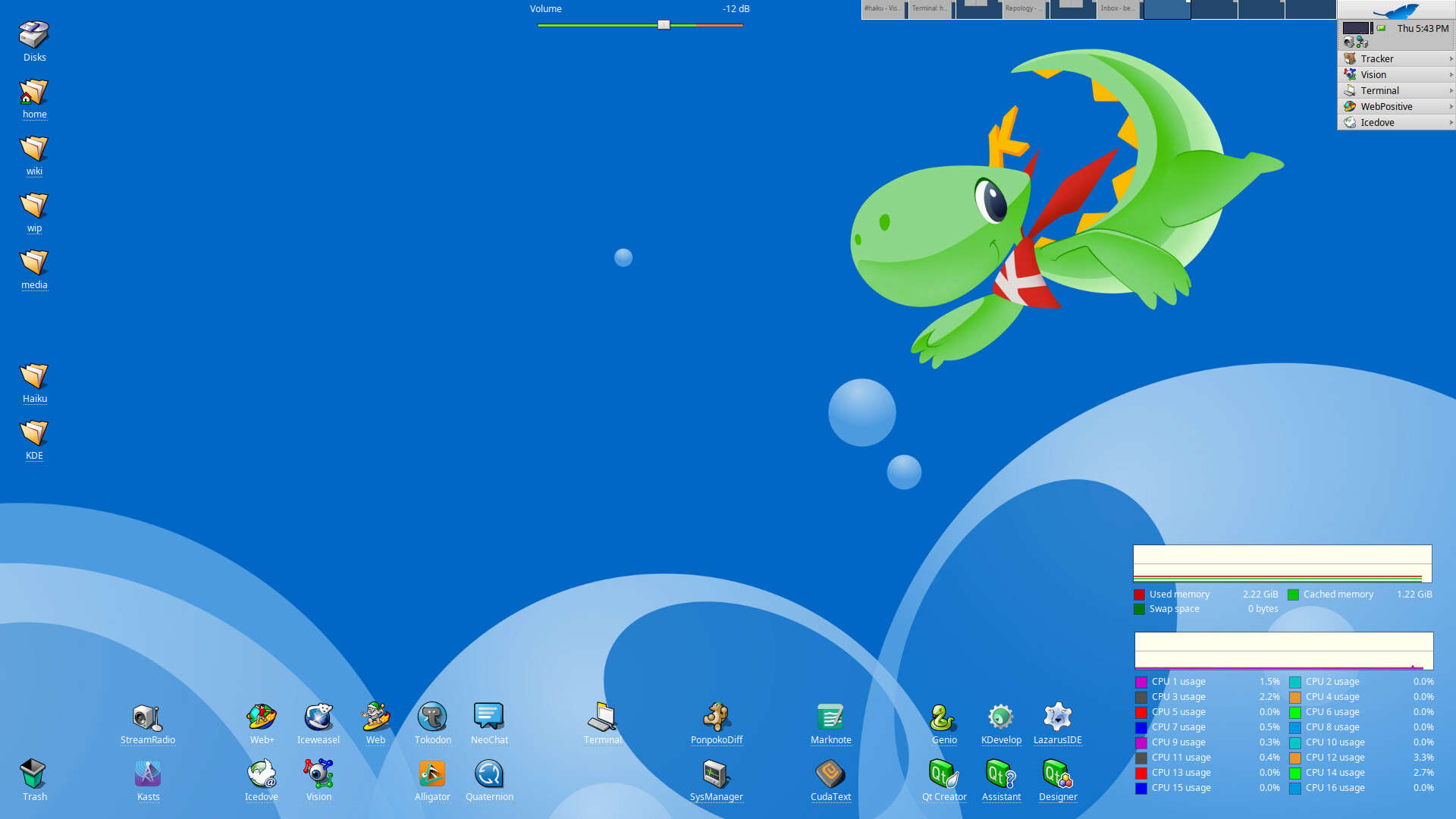Click the PonpokoDiff icon
The image size is (1456, 819).
click(716, 717)
